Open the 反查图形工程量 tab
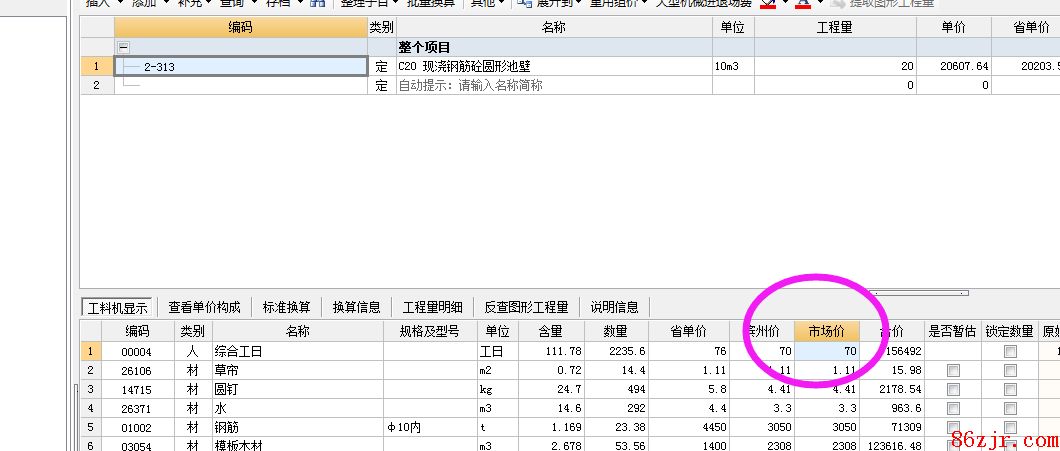 click(x=526, y=307)
